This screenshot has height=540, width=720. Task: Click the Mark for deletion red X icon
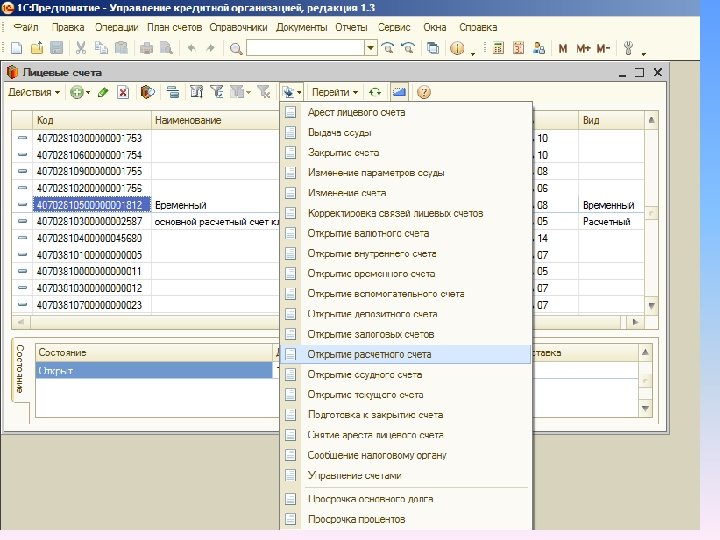coord(123,92)
